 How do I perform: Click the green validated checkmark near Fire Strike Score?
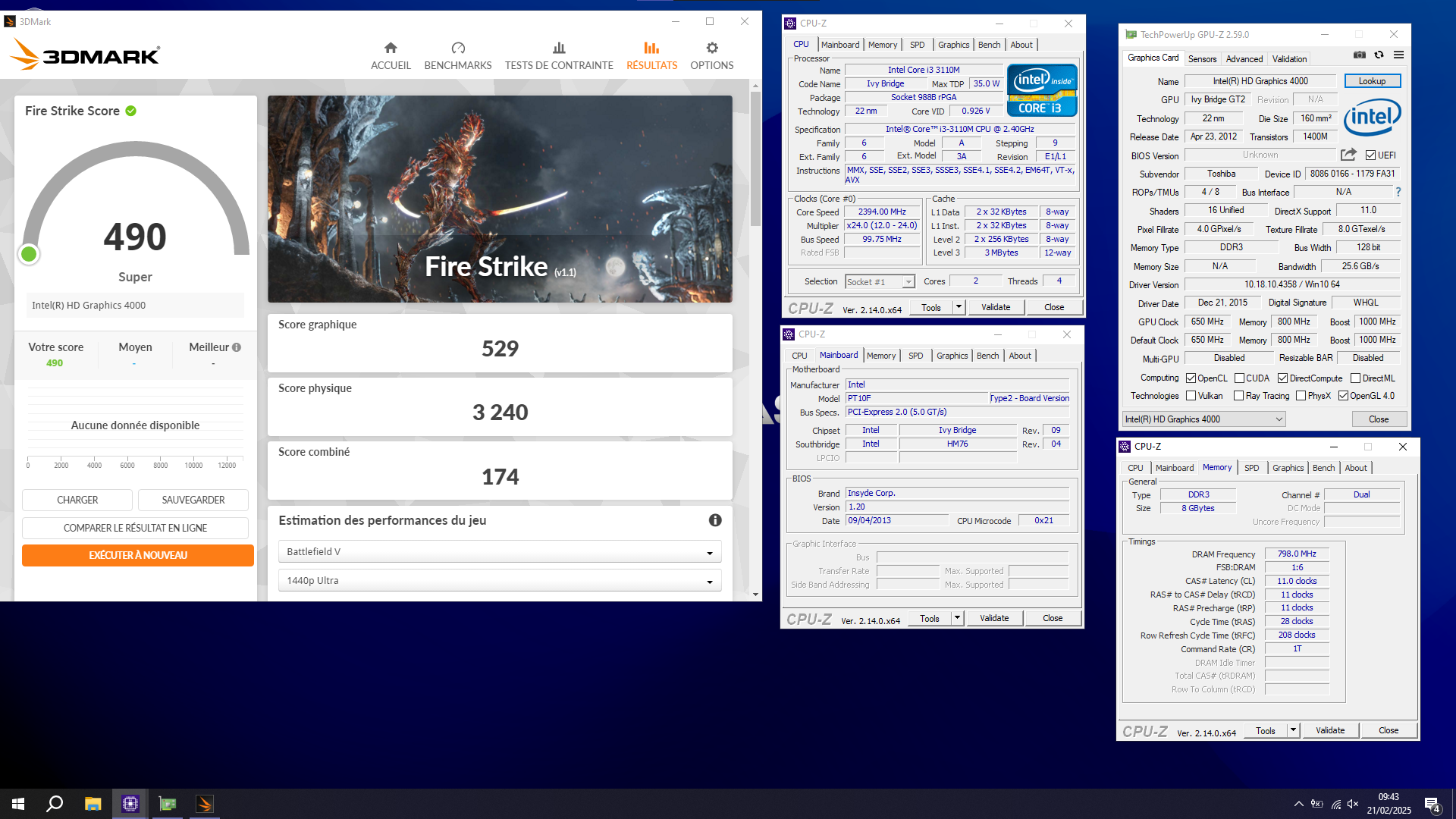coord(131,111)
